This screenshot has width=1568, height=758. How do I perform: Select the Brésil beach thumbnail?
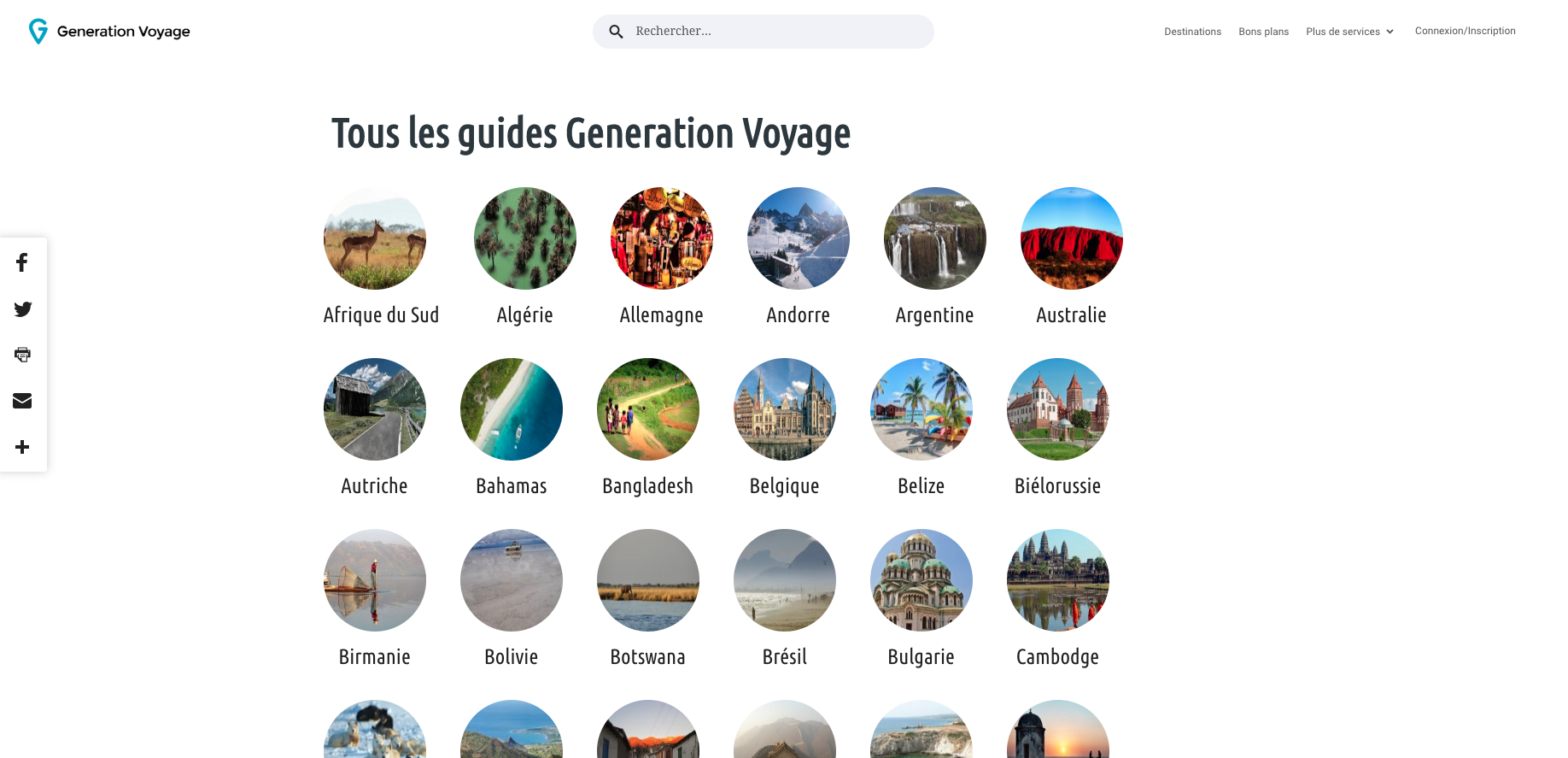pyautogui.click(x=785, y=580)
